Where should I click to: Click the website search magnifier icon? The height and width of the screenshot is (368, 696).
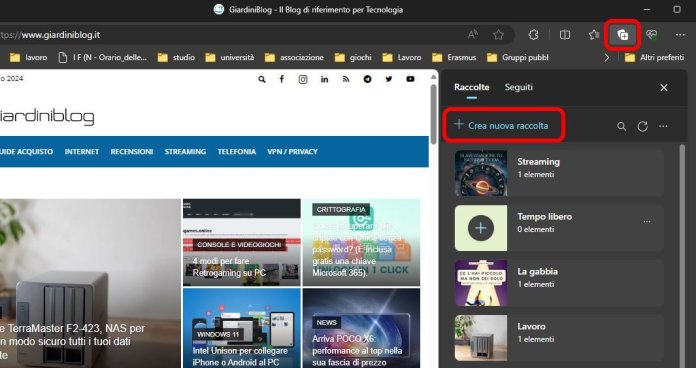tap(262, 79)
